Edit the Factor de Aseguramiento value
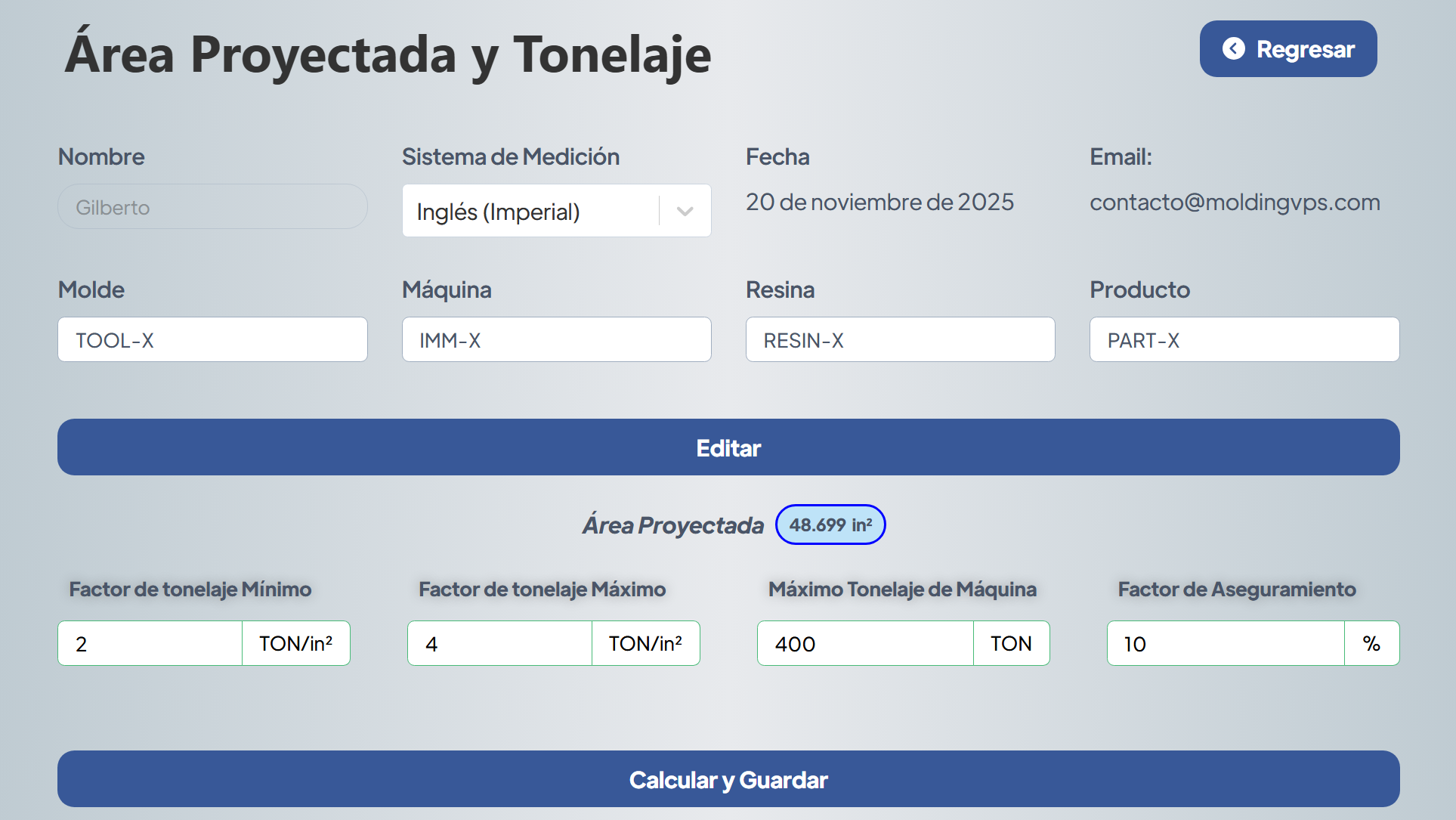This screenshot has width=1456, height=820. pos(1225,644)
